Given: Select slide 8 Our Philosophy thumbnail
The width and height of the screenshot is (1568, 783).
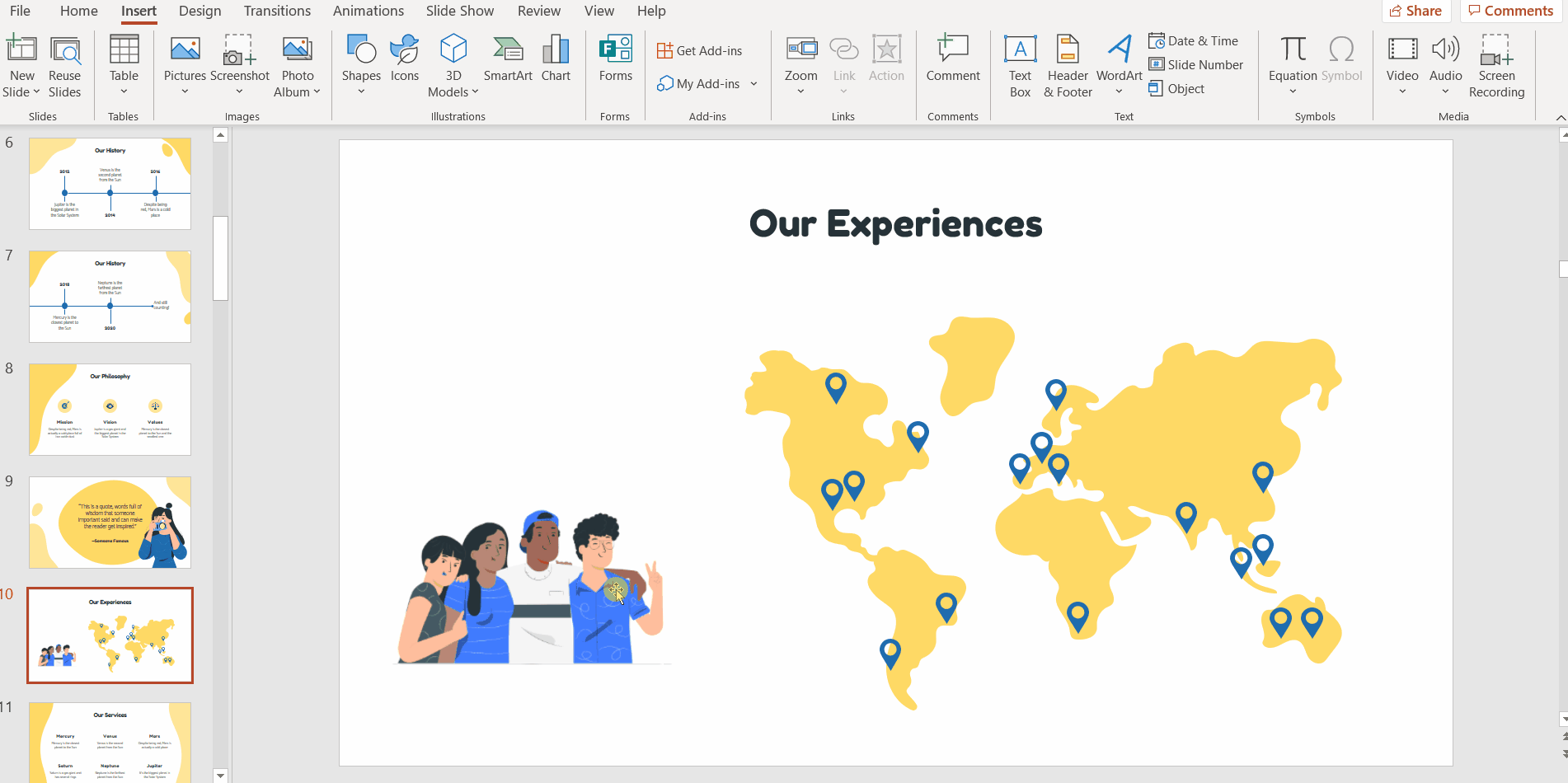Looking at the screenshot, I should [x=110, y=410].
